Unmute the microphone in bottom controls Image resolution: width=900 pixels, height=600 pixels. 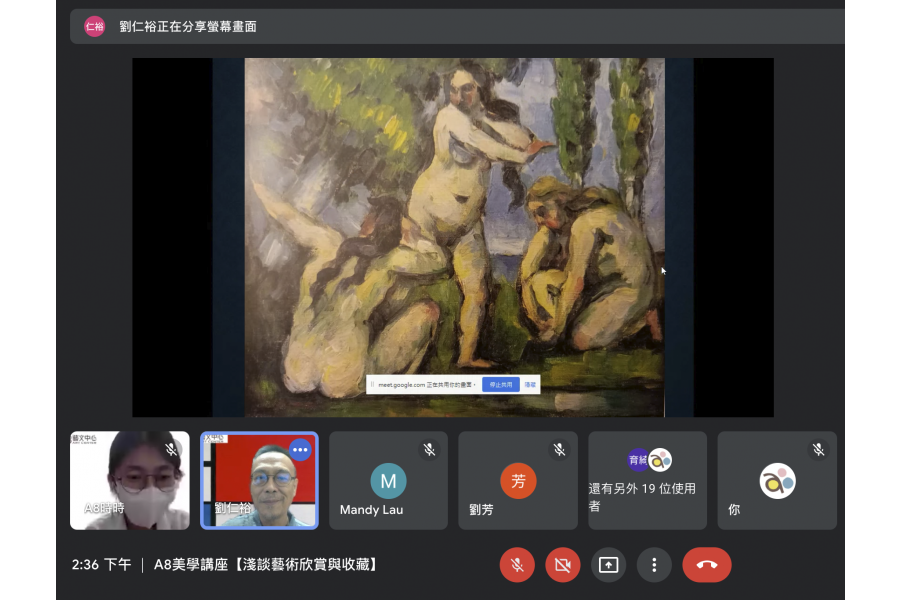pos(517,565)
